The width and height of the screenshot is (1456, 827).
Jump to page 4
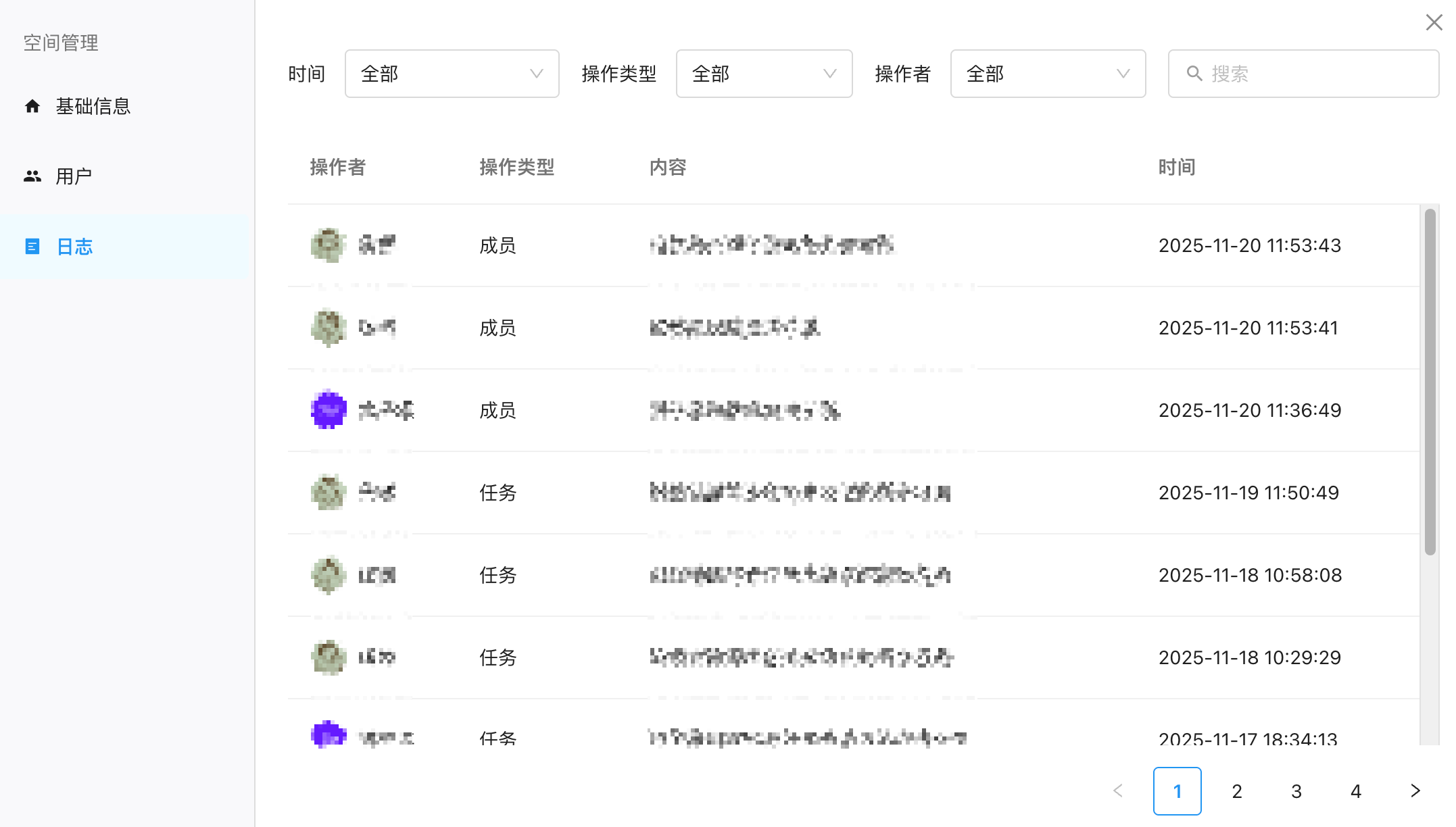click(x=1355, y=791)
